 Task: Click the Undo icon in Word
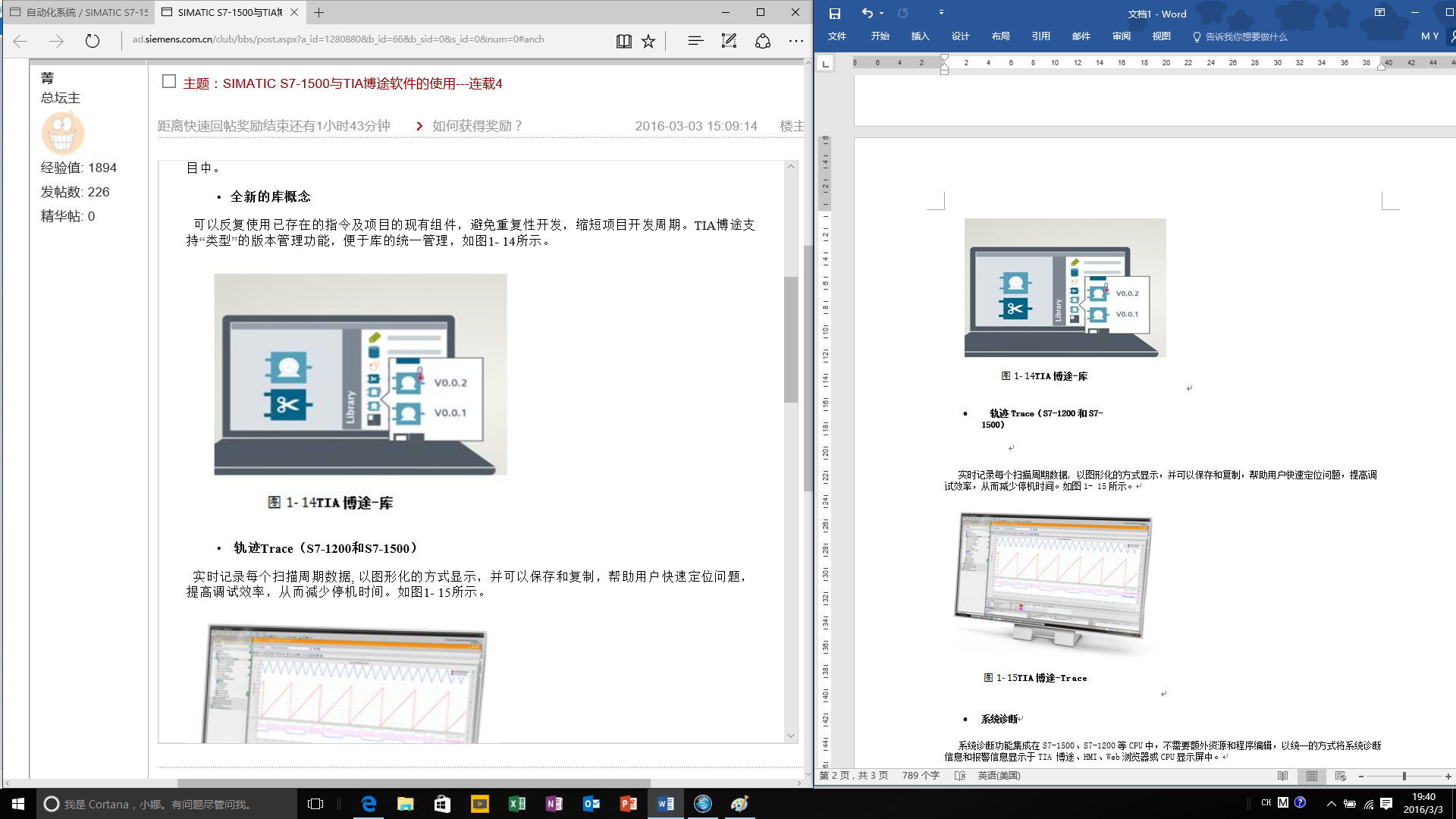[867, 13]
